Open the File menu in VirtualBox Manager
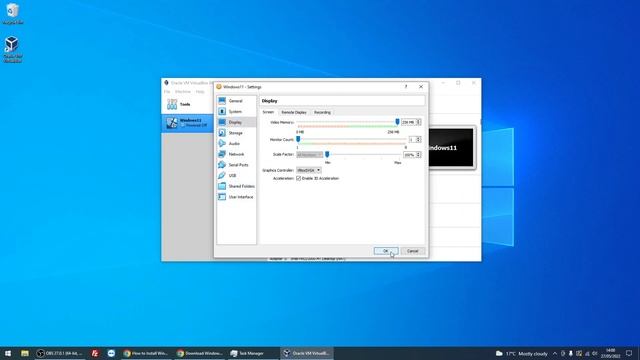Image resolution: width=640 pixels, height=360 pixels. coord(167,92)
